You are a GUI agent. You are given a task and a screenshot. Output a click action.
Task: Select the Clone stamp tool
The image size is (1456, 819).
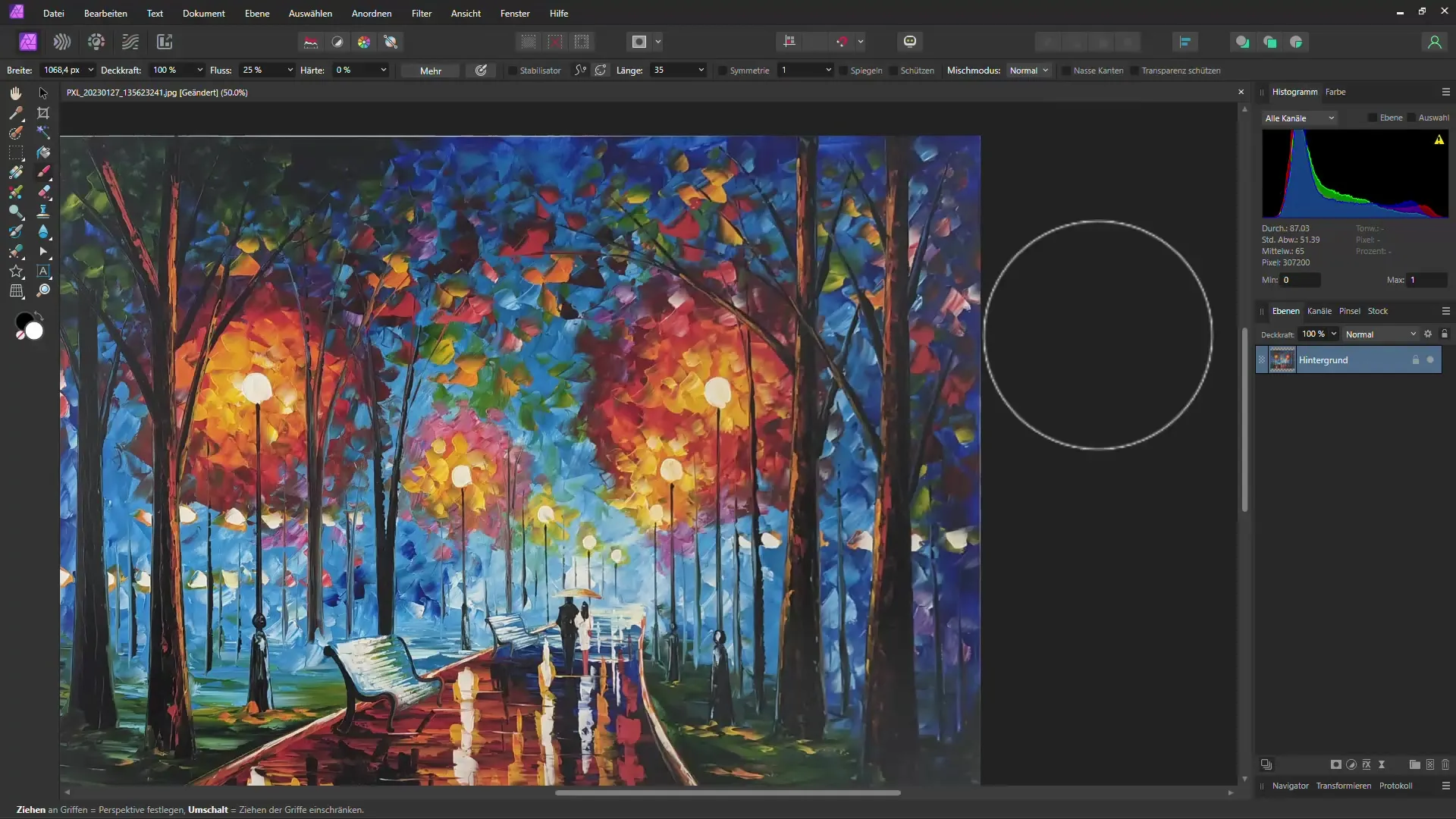pos(43,212)
